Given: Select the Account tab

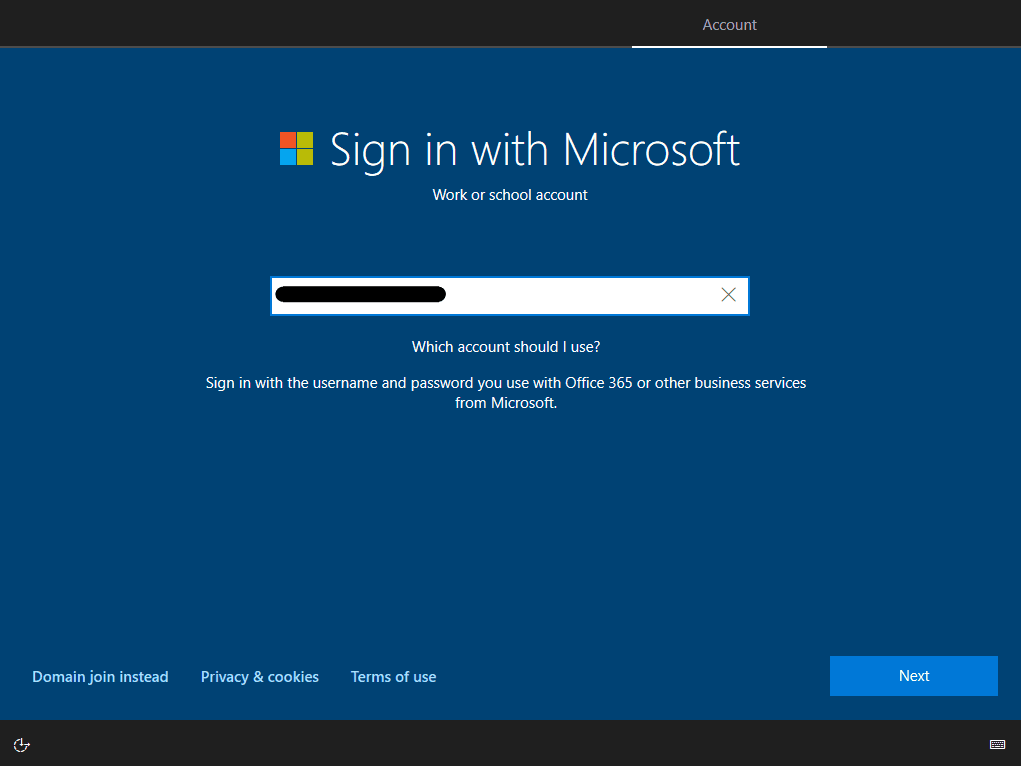Looking at the screenshot, I should pyautogui.click(x=729, y=25).
